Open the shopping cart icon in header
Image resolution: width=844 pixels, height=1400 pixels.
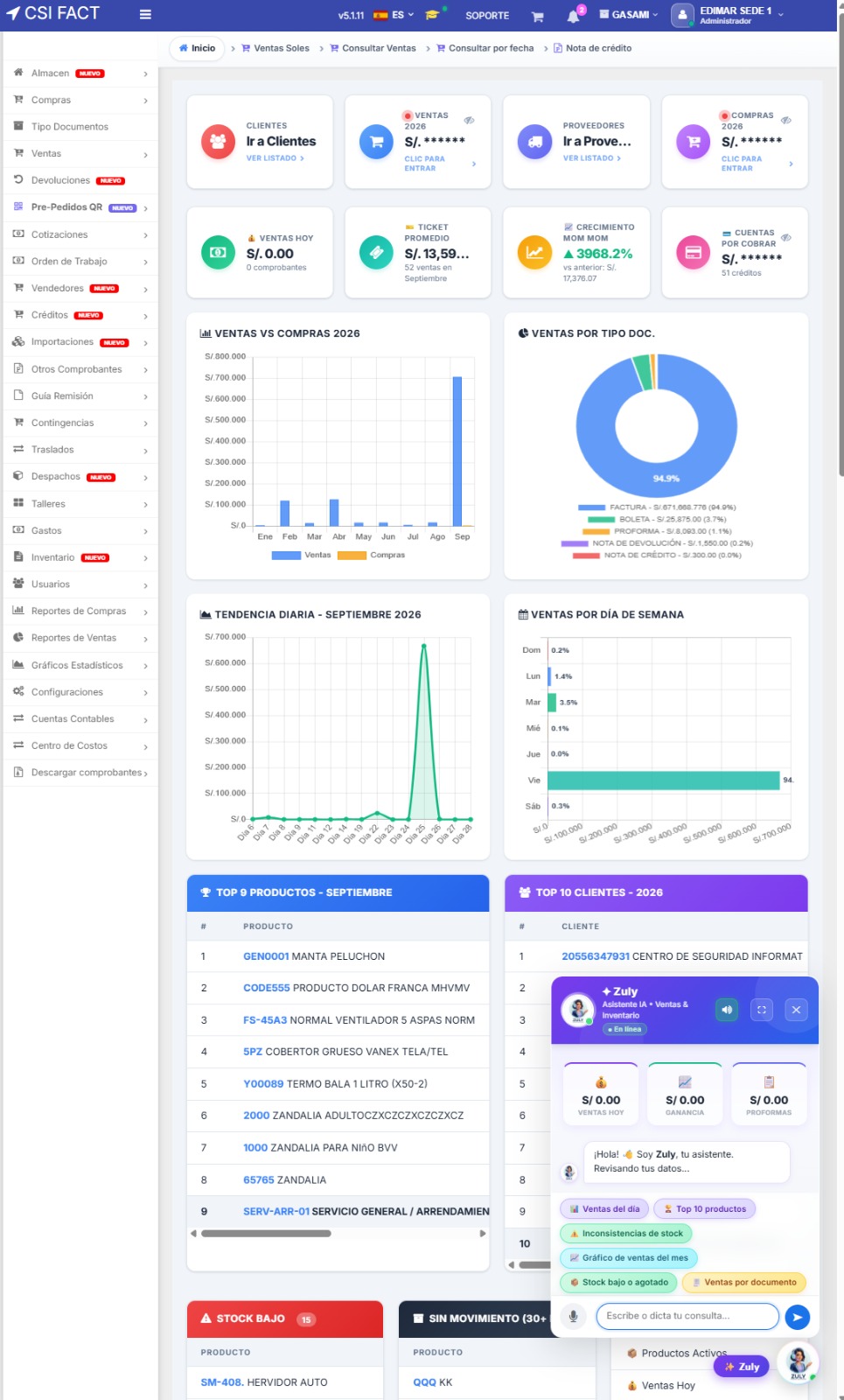[x=538, y=16]
